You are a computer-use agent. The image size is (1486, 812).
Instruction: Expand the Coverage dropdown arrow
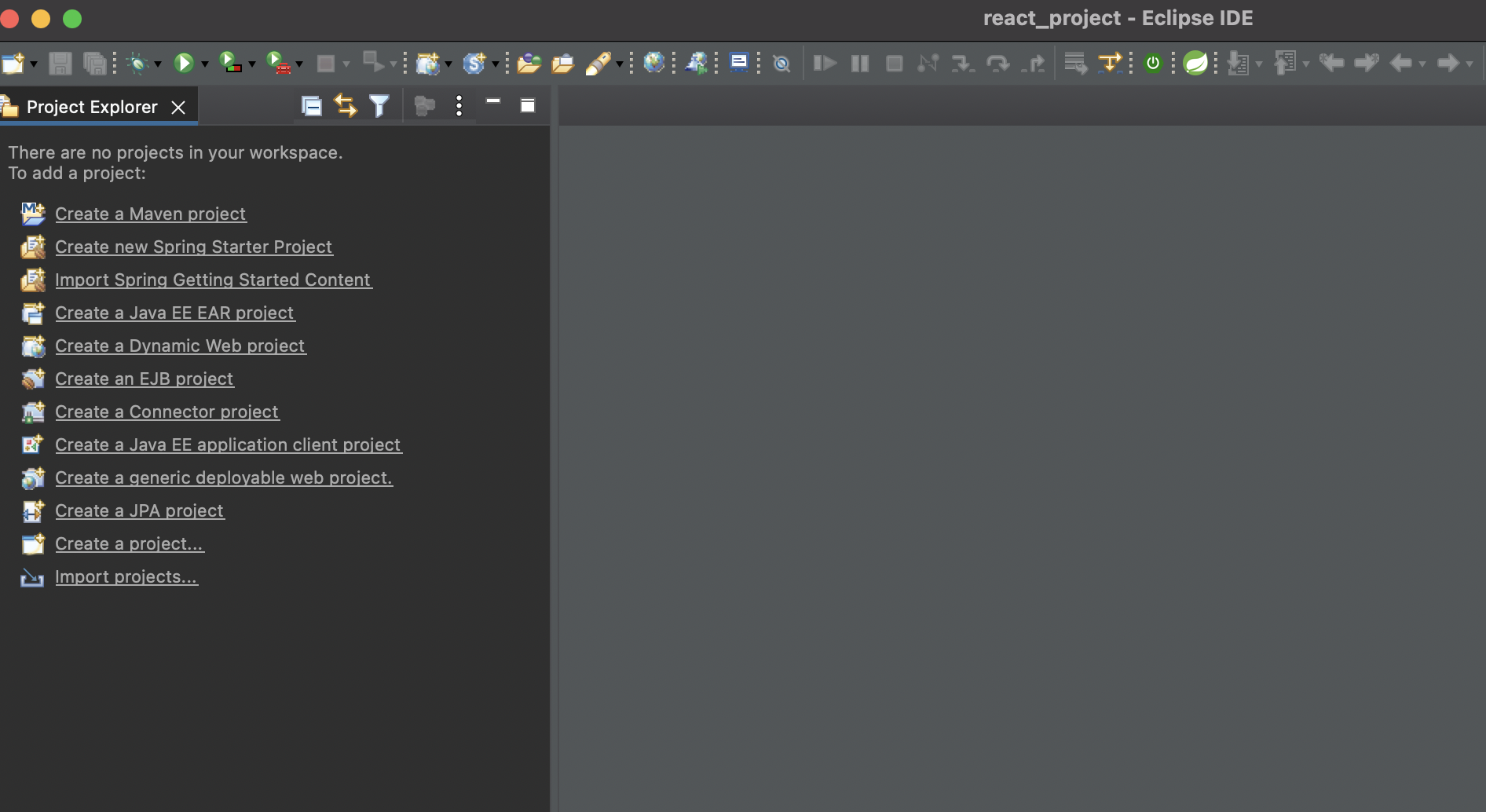click(252, 64)
